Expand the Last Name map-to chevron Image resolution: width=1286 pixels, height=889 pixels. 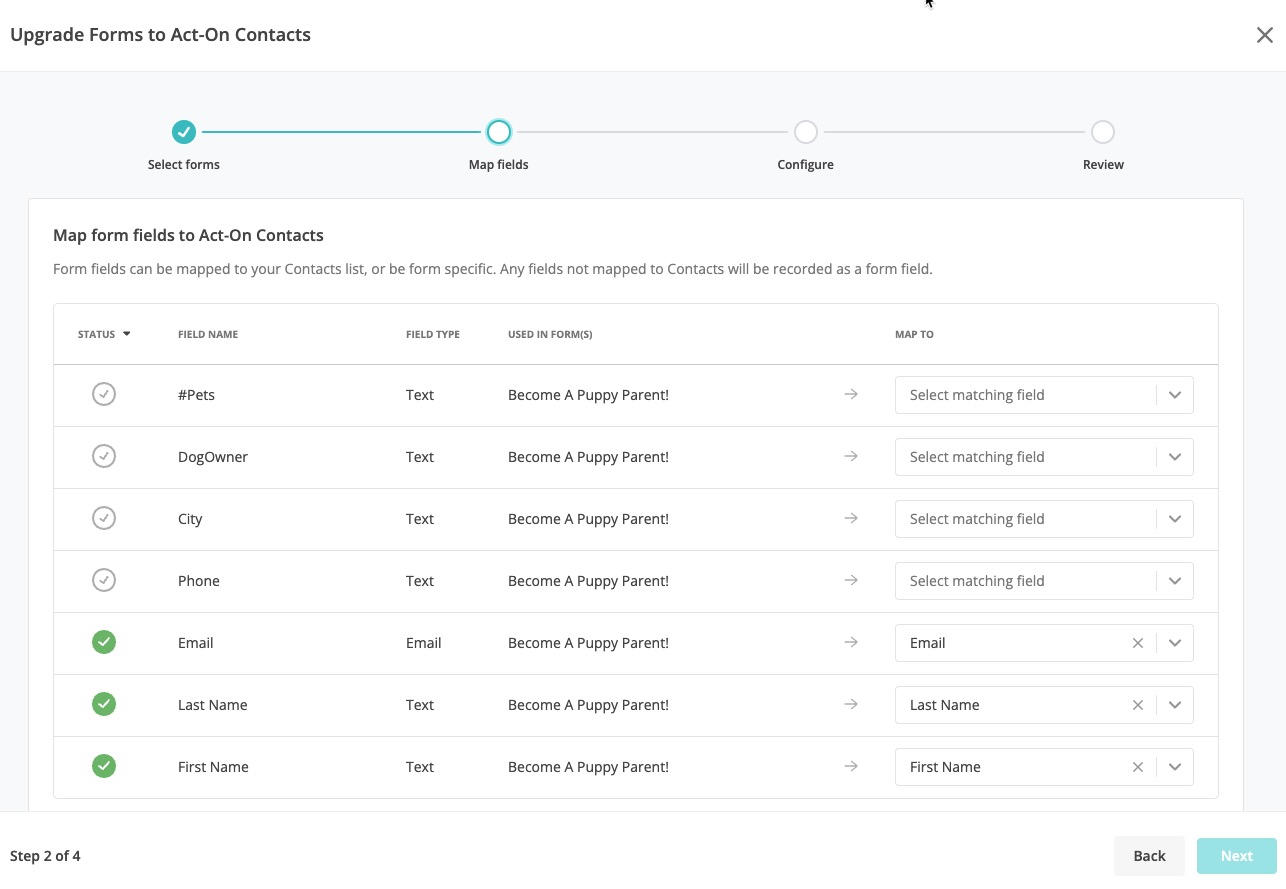click(1175, 705)
